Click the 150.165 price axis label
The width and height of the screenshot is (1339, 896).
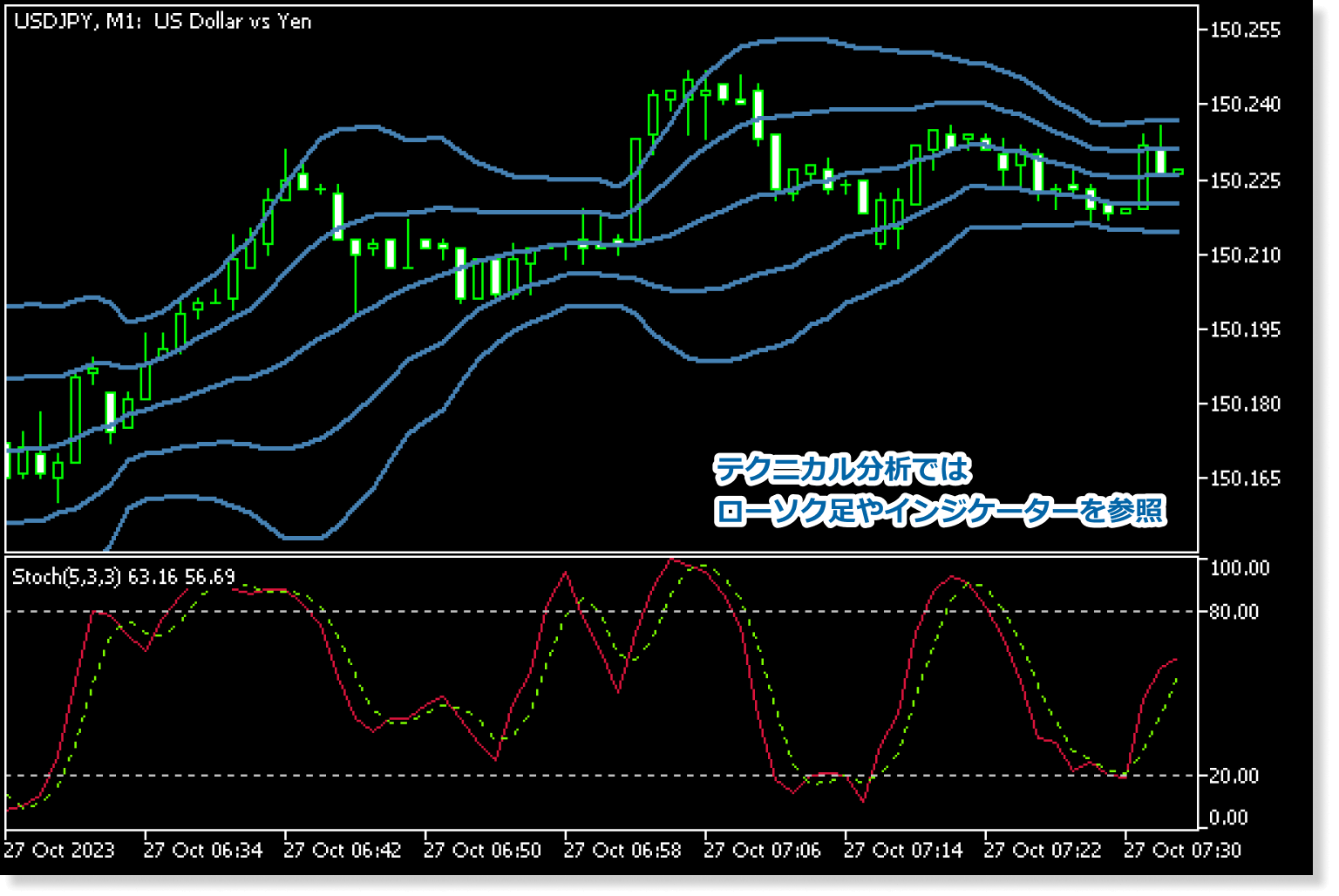tap(1246, 479)
